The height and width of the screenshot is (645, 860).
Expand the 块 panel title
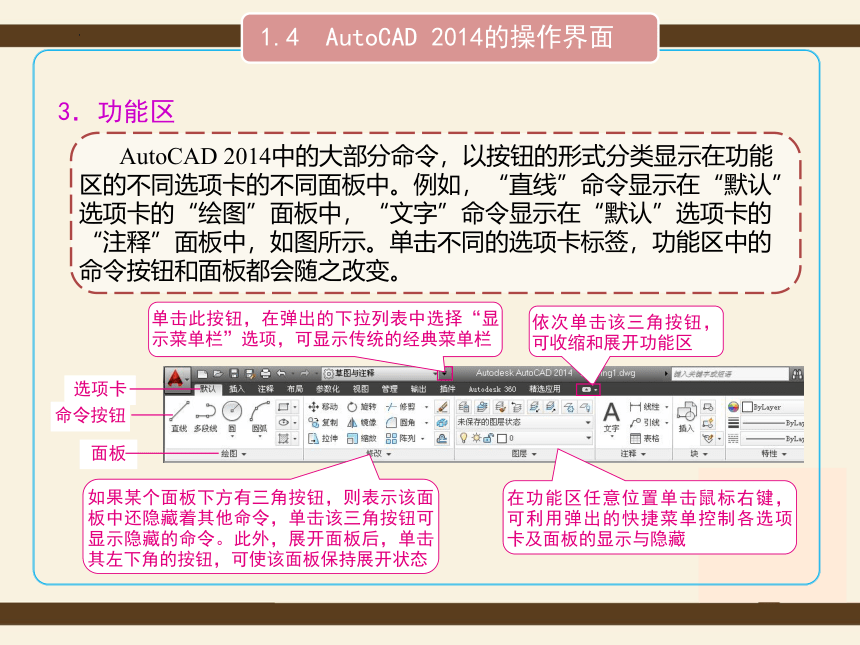pyautogui.click(x=699, y=454)
